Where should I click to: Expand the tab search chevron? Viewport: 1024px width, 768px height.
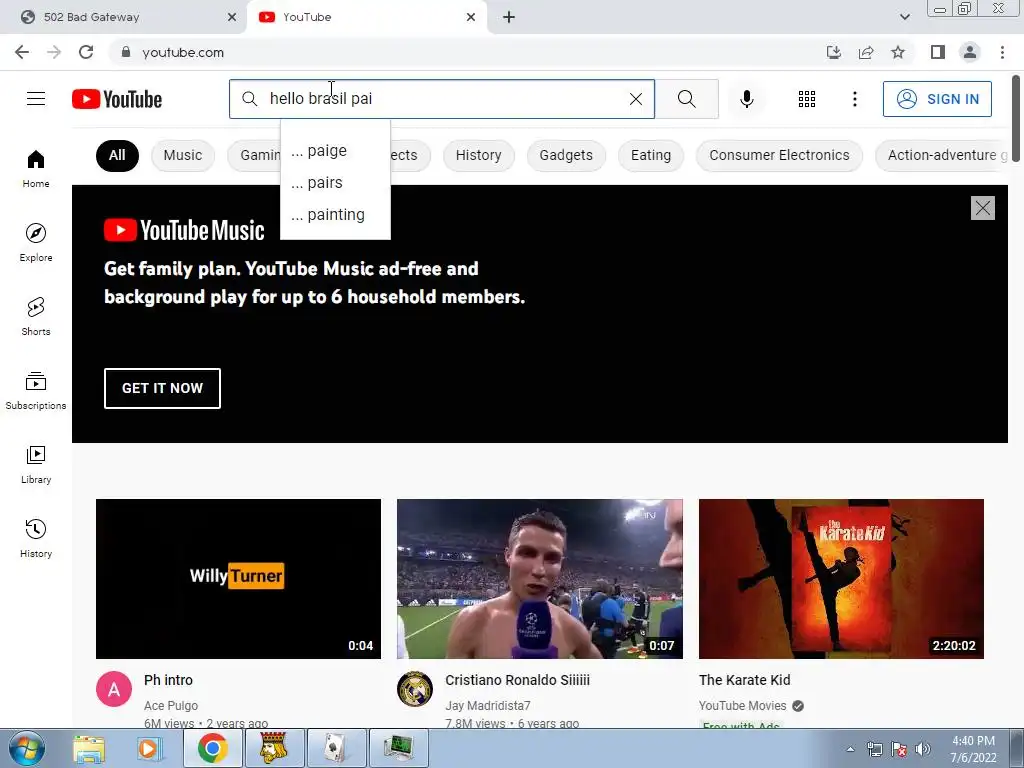pyautogui.click(x=904, y=17)
